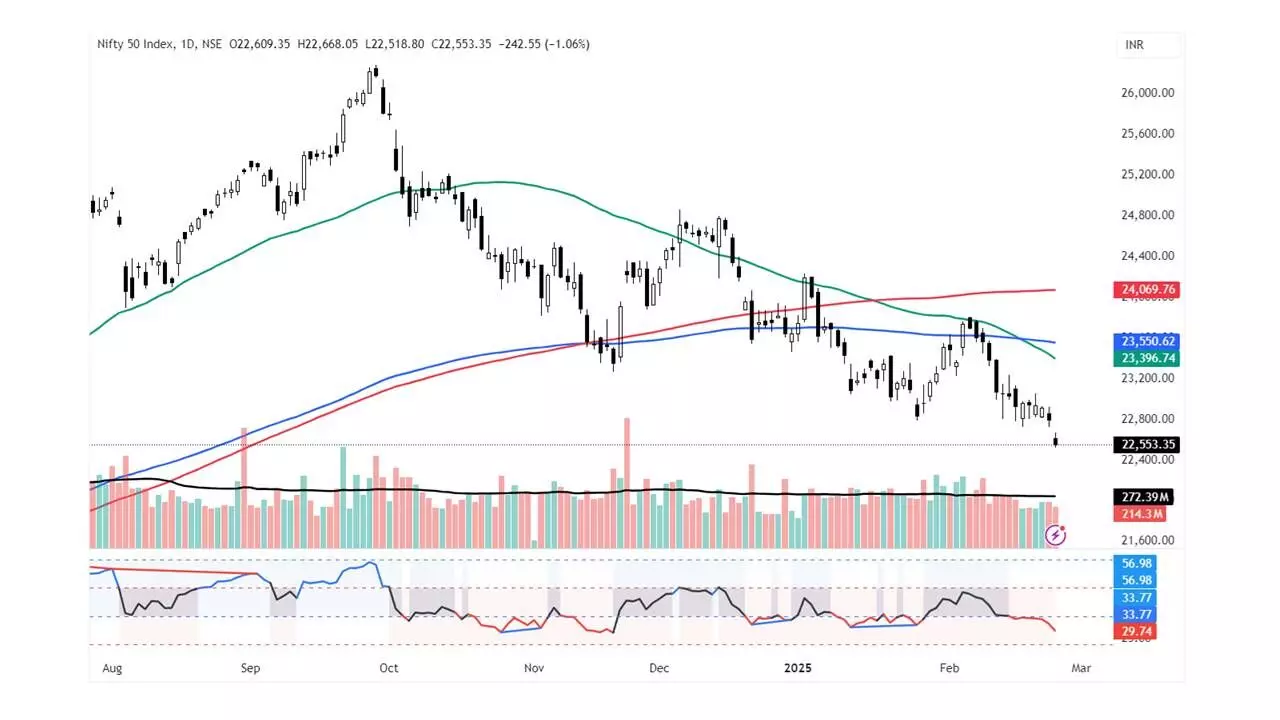Click the 22,800.00 price axis label
The height and width of the screenshot is (720, 1280).
[x=1148, y=419]
